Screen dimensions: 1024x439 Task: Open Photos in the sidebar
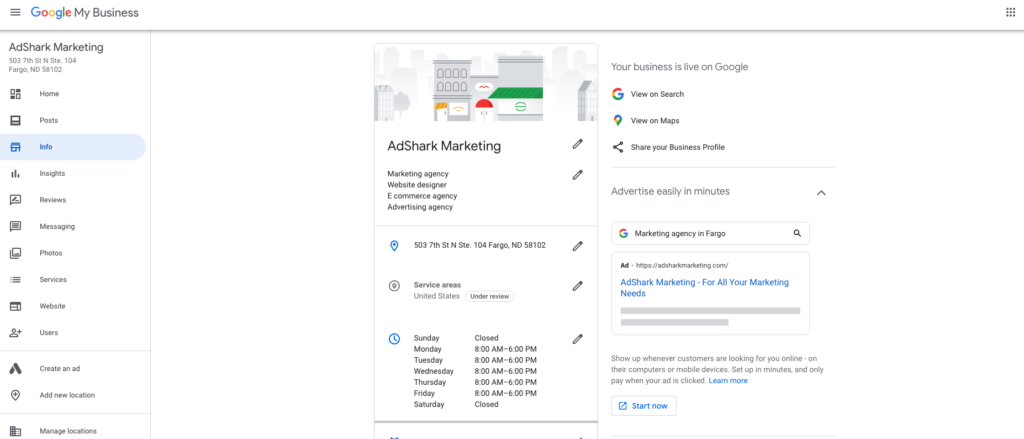click(51, 253)
